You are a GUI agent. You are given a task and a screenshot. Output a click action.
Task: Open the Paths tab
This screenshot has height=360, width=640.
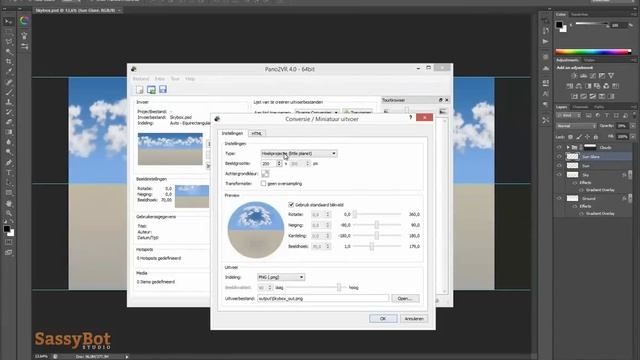click(x=599, y=107)
